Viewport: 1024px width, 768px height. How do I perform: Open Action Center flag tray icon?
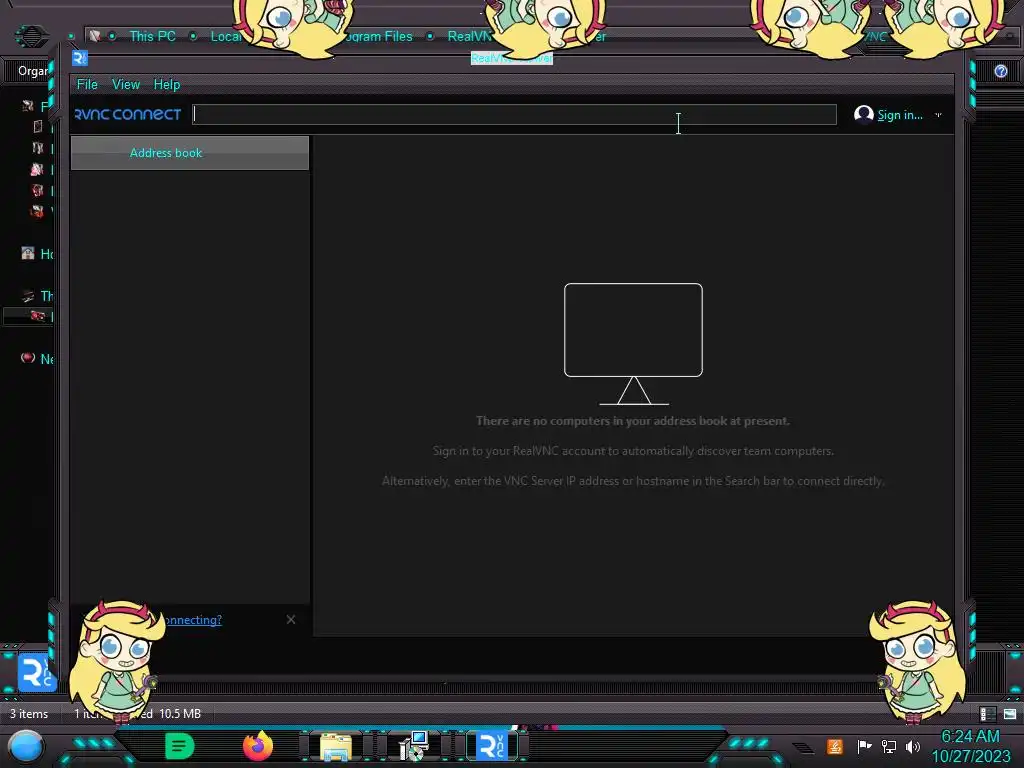coord(864,746)
